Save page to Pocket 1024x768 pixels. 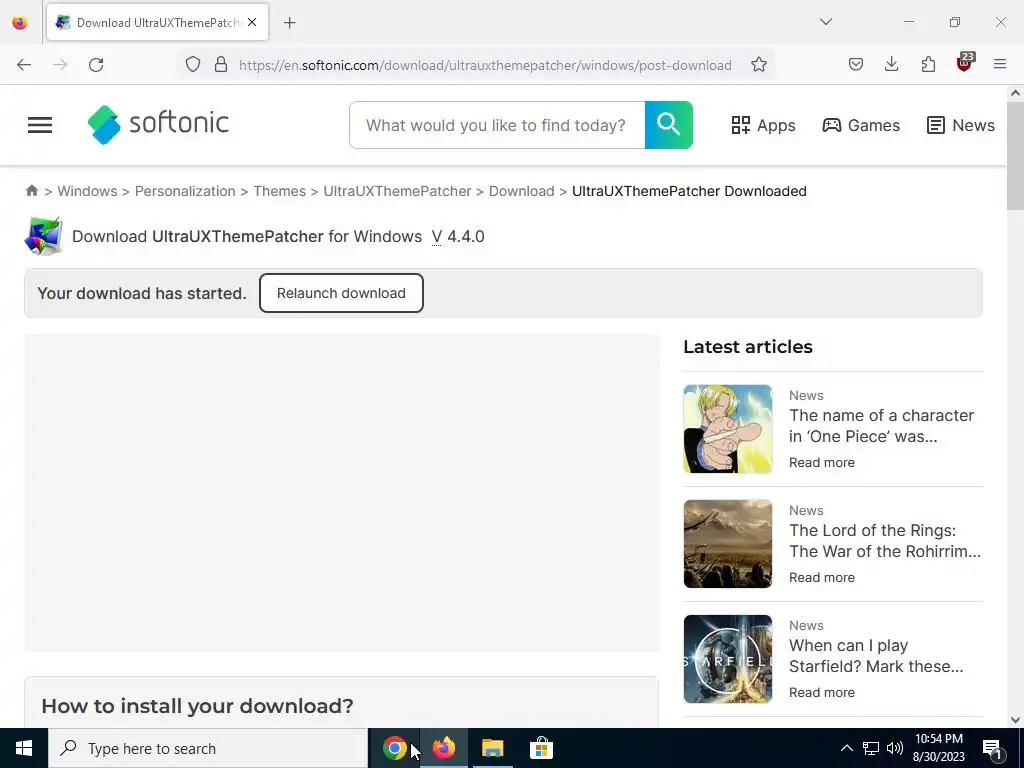tap(856, 65)
